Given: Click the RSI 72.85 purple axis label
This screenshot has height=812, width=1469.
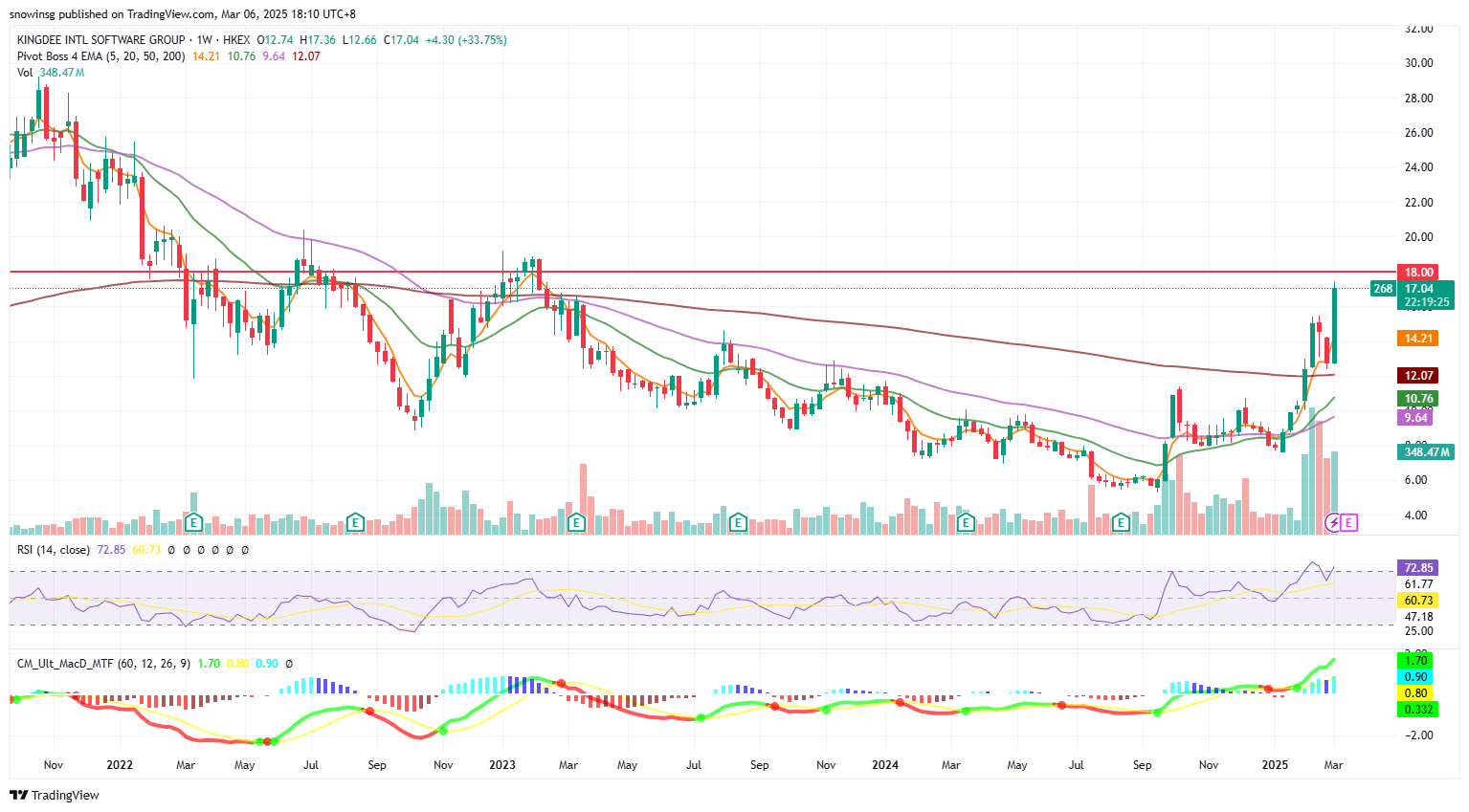Looking at the screenshot, I should point(1417,568).
